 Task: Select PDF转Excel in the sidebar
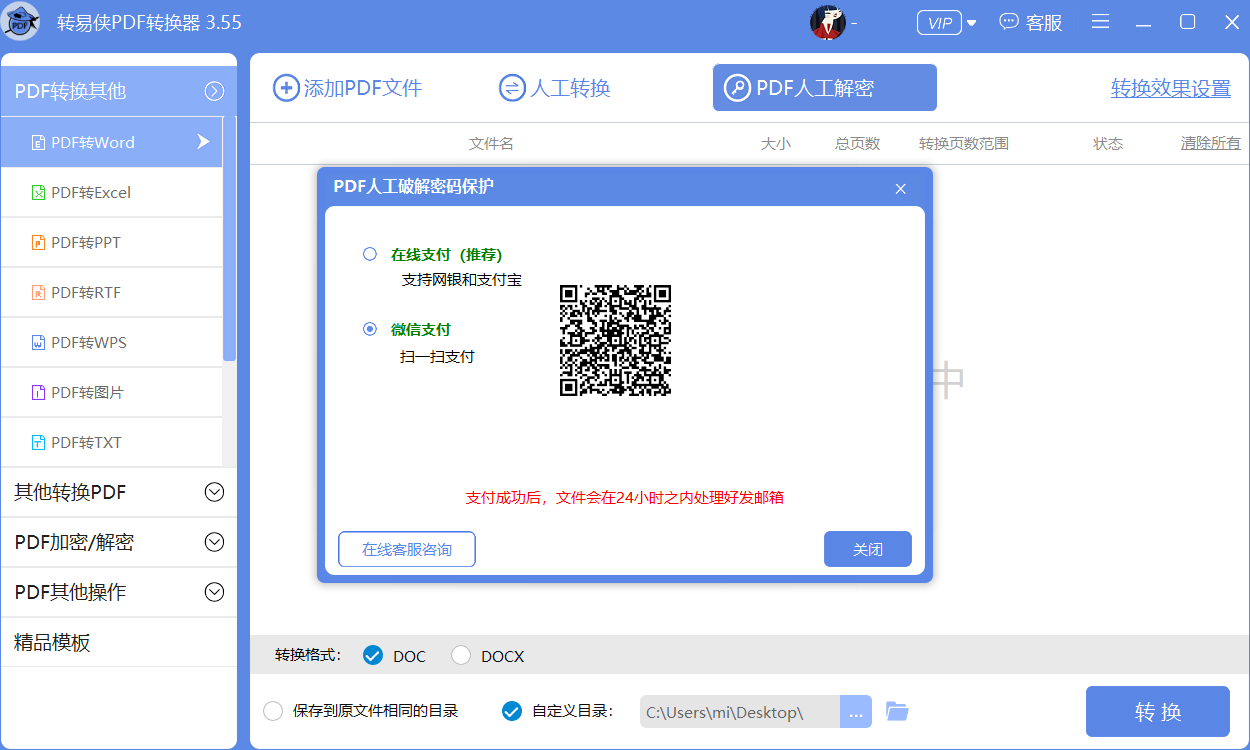coord(111,192)
